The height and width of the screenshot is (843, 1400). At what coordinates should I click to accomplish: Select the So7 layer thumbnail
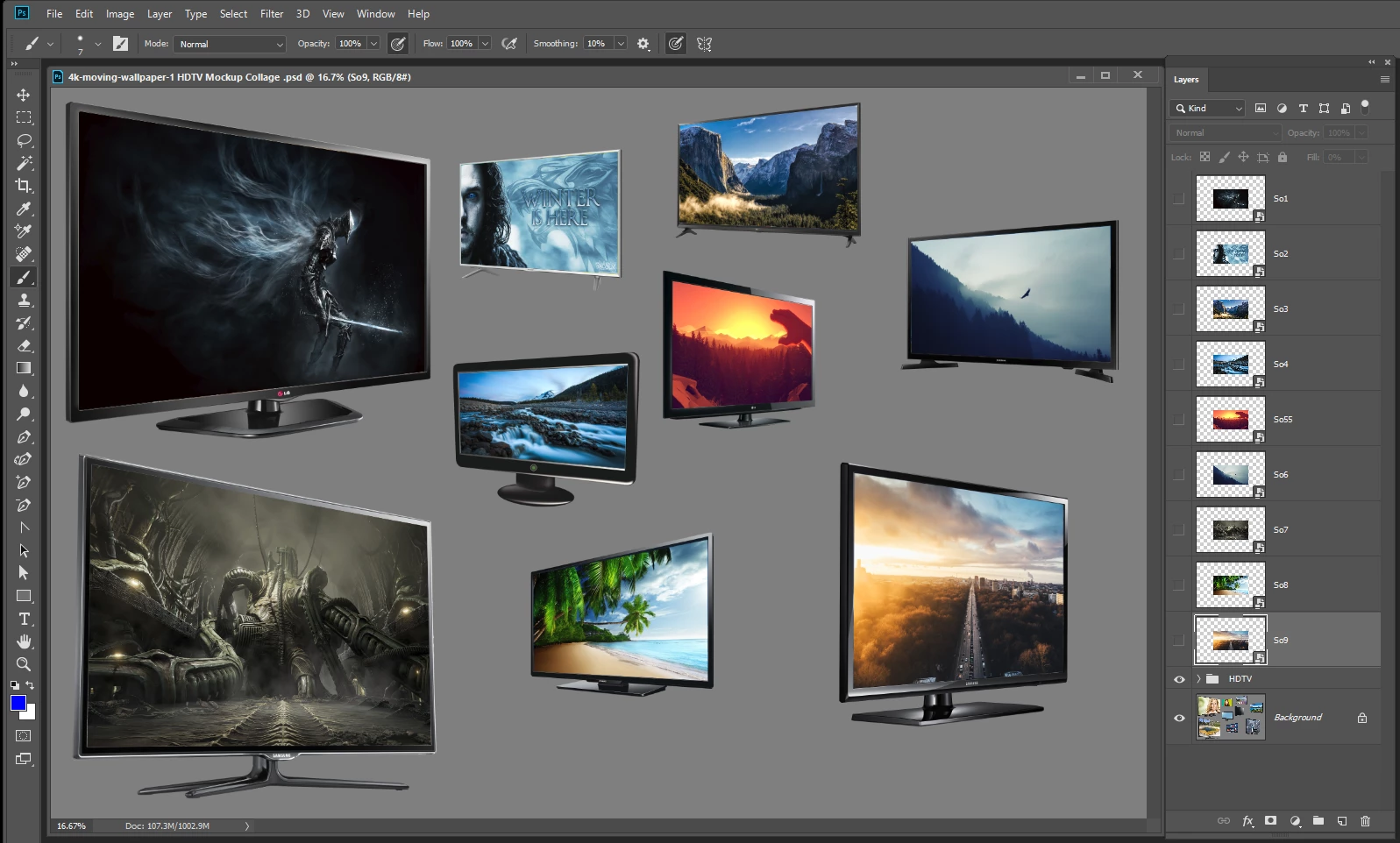[1231, 530]
